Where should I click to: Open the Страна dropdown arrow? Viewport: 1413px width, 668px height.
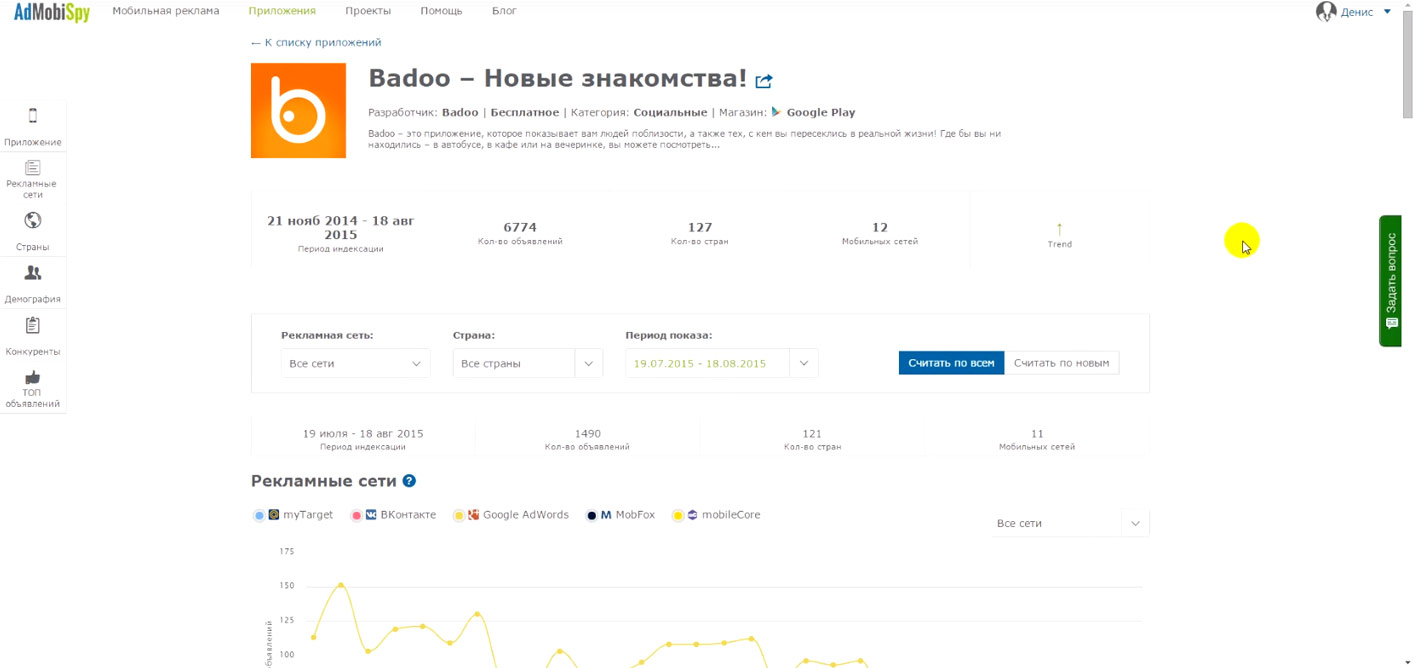point(589,363)
